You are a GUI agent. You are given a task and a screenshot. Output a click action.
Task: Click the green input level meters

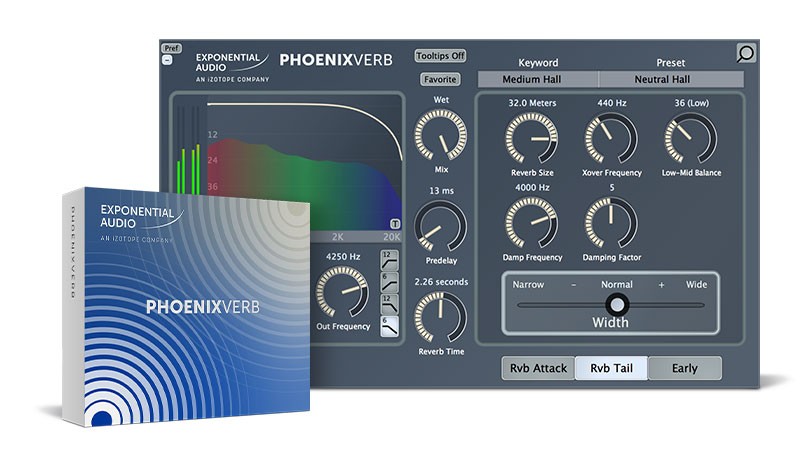pos(188,169)
